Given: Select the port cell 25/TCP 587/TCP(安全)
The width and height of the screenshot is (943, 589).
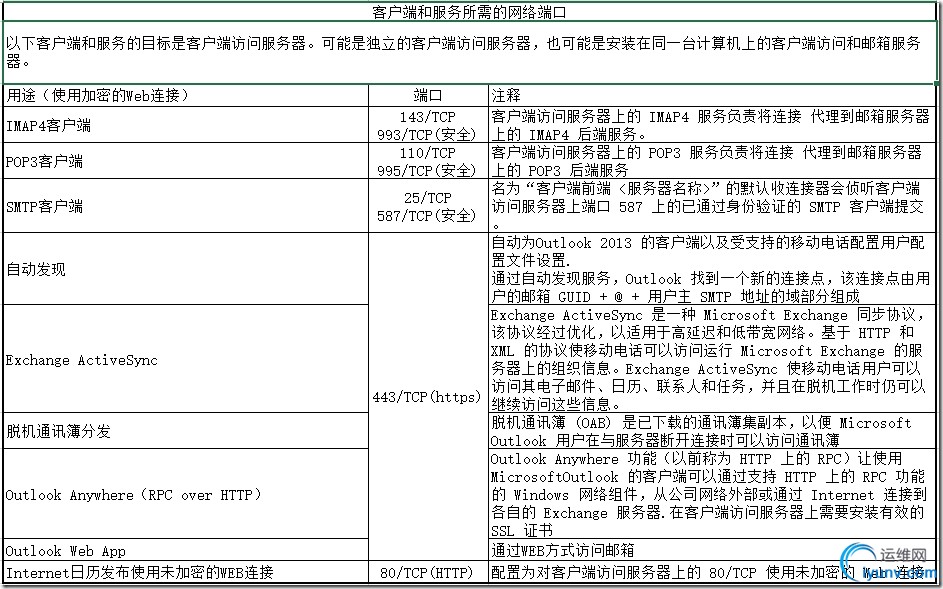Looking at the screenshot, I should pyautogui.click(x=428, y=206).
